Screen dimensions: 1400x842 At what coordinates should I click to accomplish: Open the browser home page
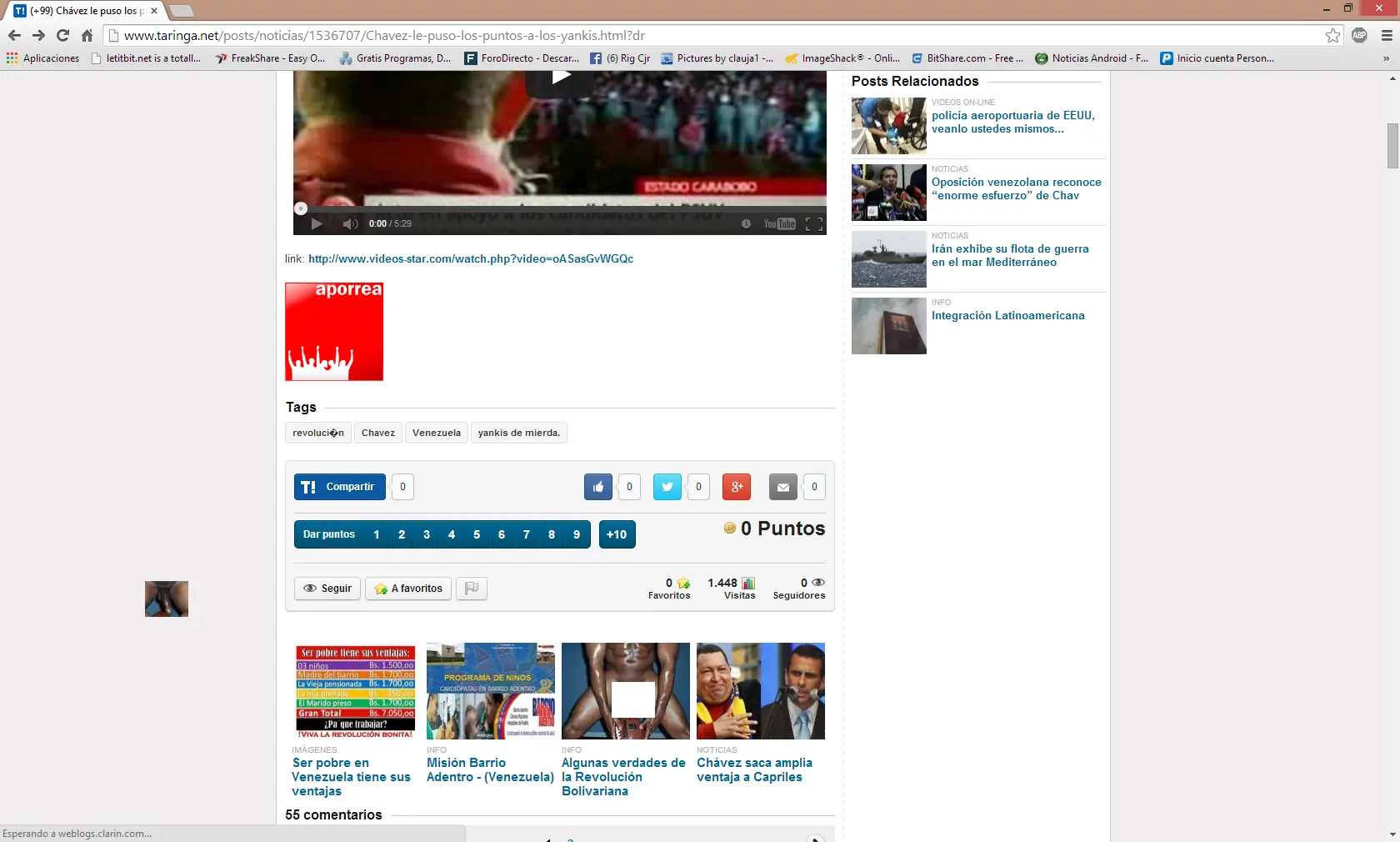pyautogui.click(x=87, y=35)
